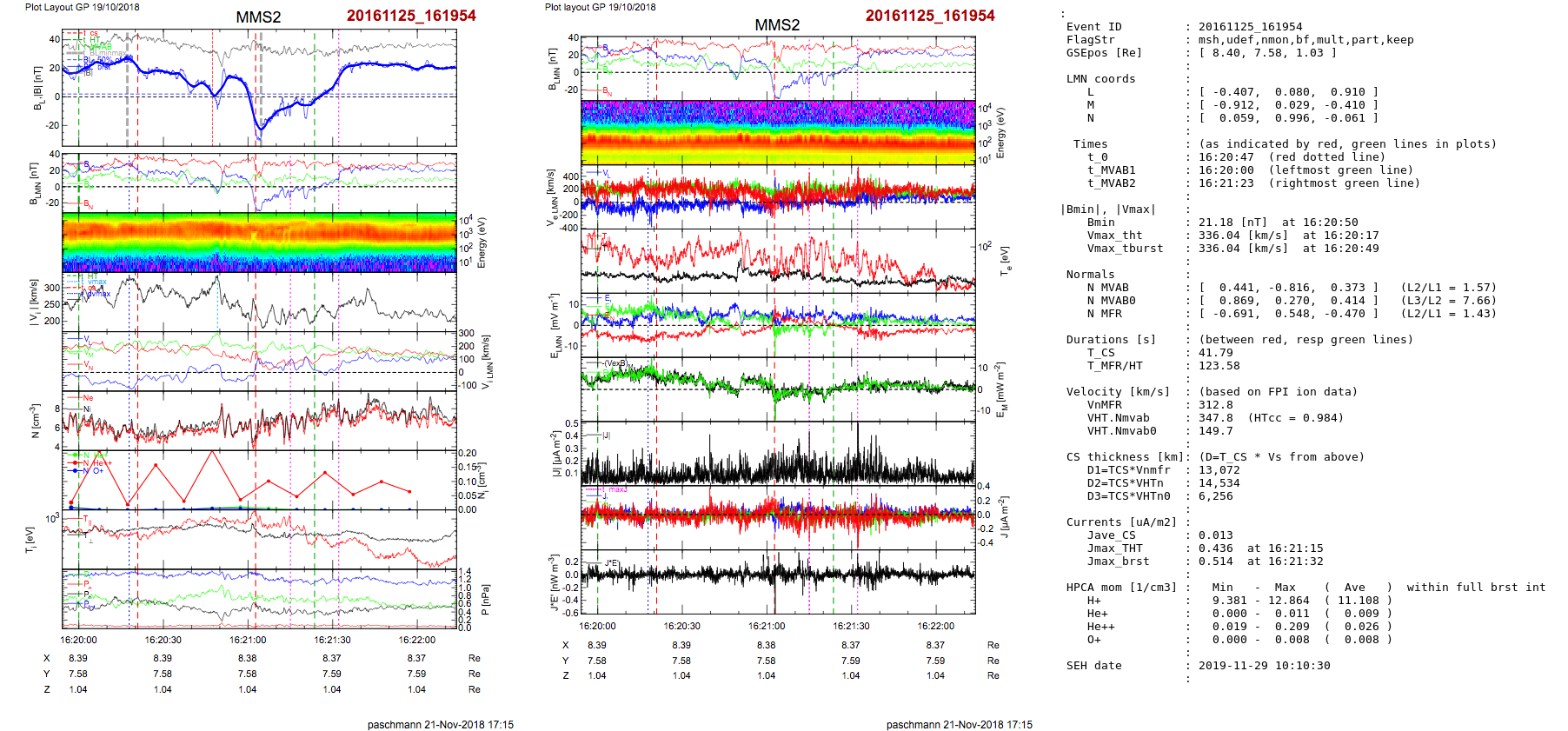Click the 16:22:00 time label under right plot
The image size is (1568, 731).
[935, 626]
